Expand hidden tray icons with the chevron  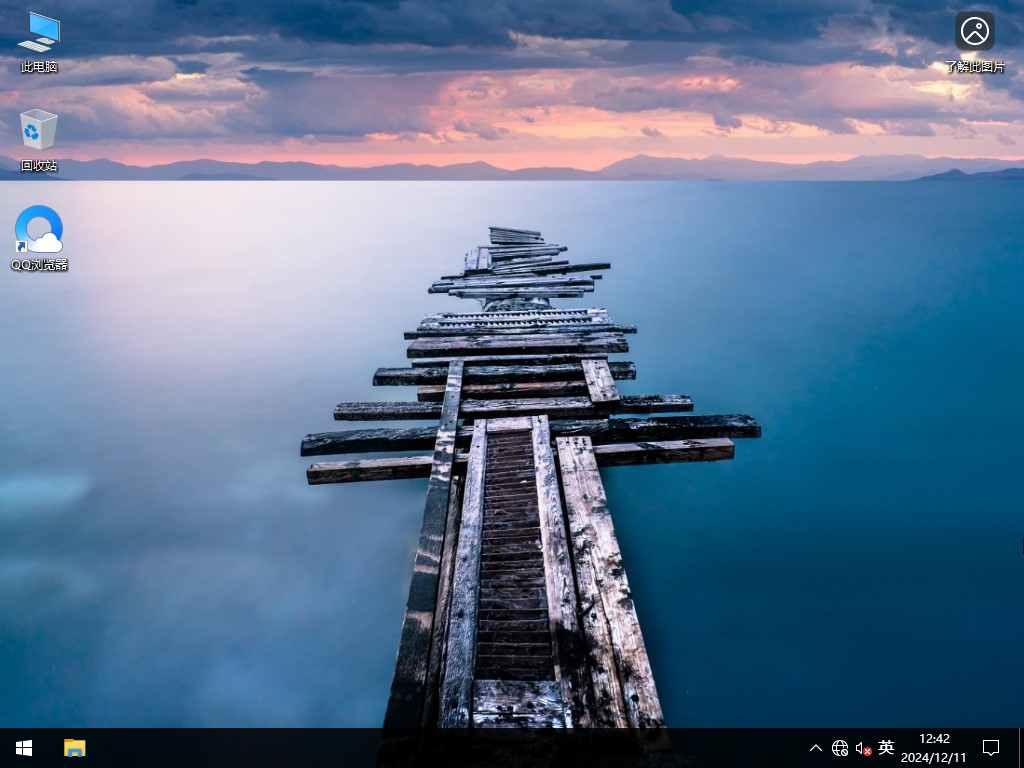point(816,748)
